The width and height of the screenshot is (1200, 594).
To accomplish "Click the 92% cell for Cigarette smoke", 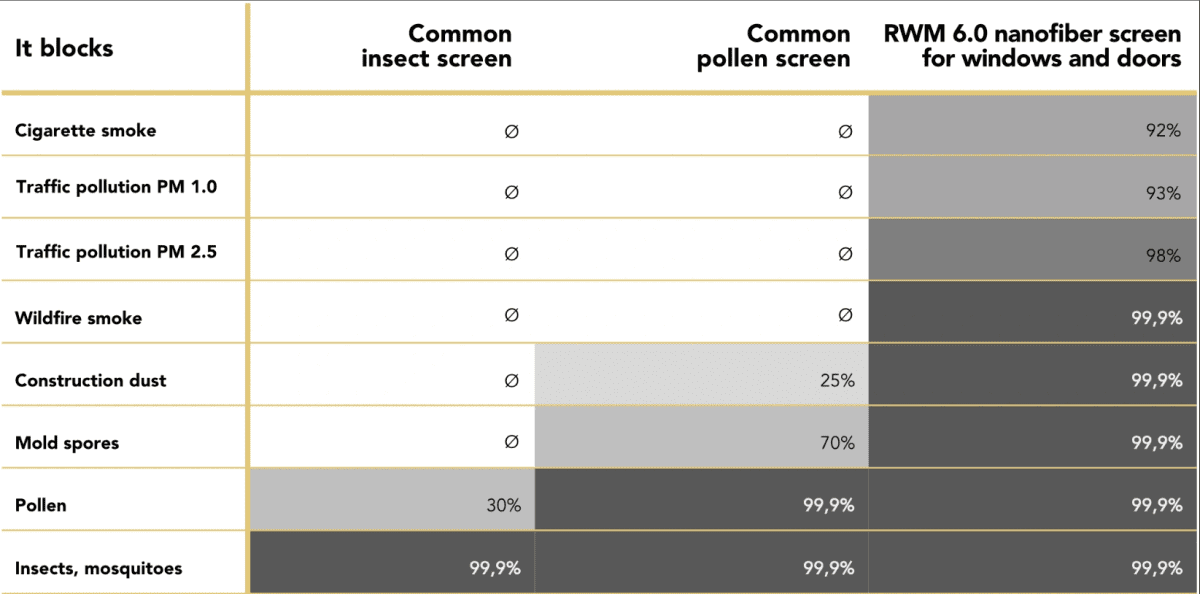I will click(x=1164, y=130).
